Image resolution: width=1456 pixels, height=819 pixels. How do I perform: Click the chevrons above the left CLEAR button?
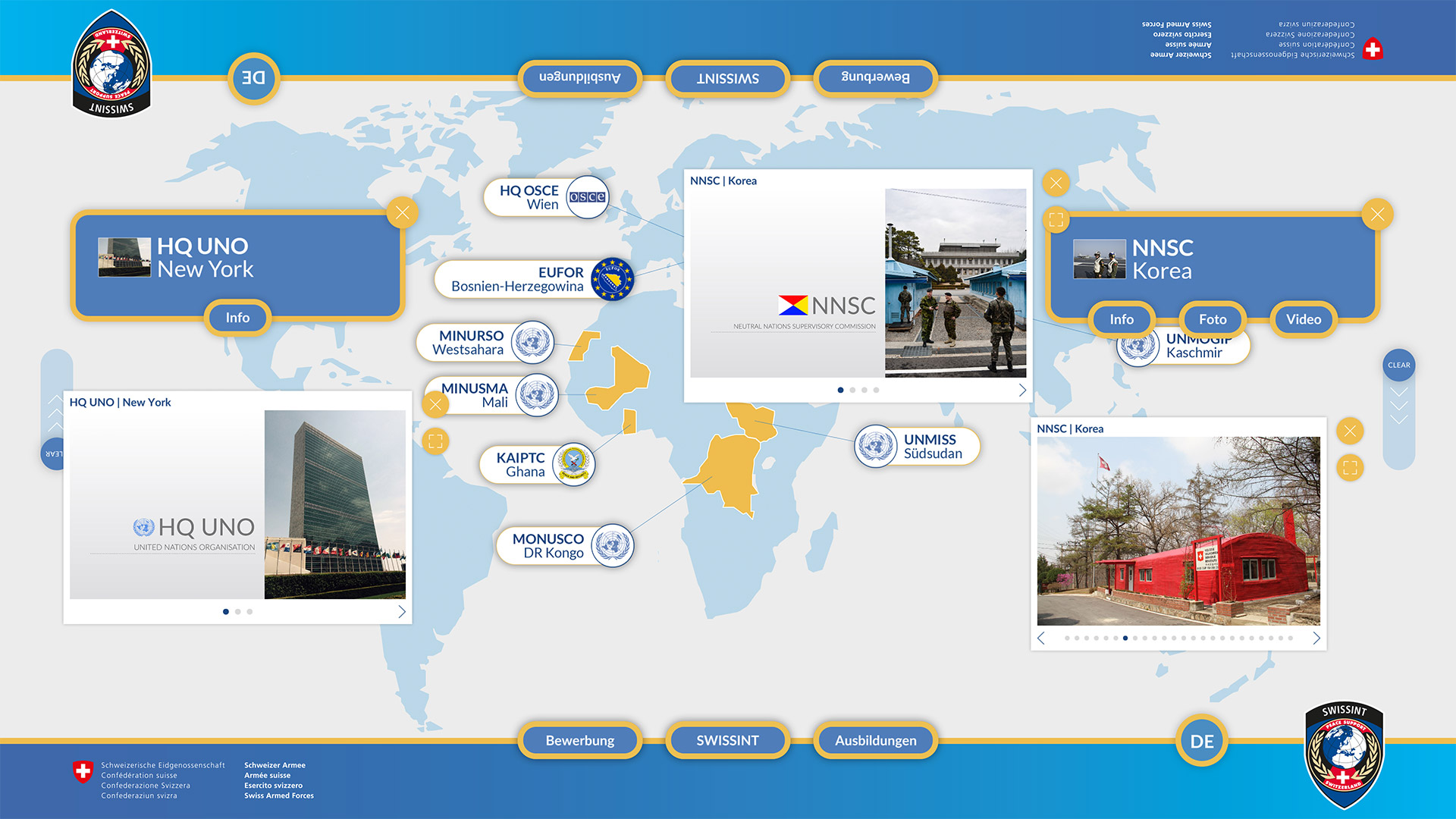coord(55,413)
